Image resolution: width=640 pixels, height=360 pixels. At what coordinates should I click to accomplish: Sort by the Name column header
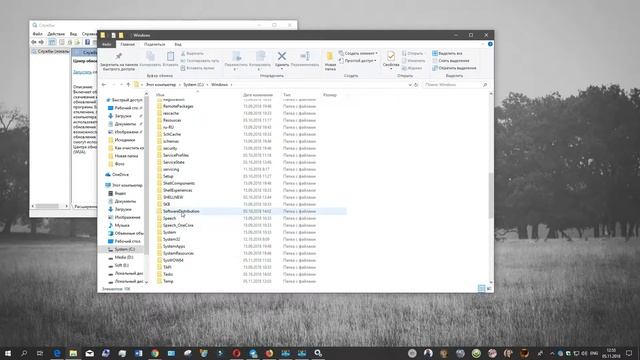(x=160, y=95)
